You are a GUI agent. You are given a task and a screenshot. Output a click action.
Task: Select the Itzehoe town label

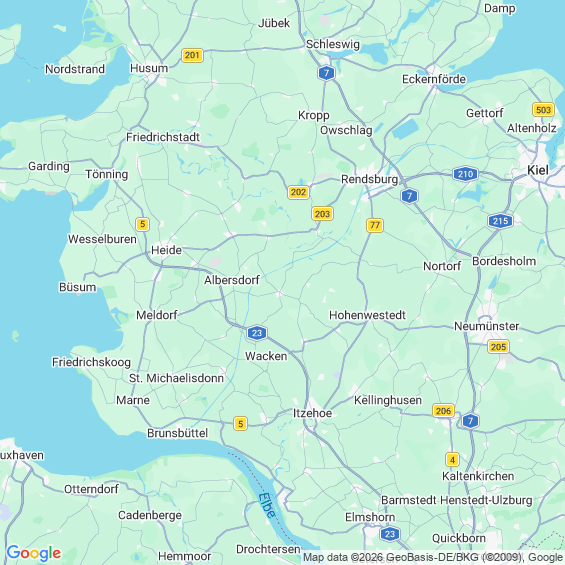312,413
